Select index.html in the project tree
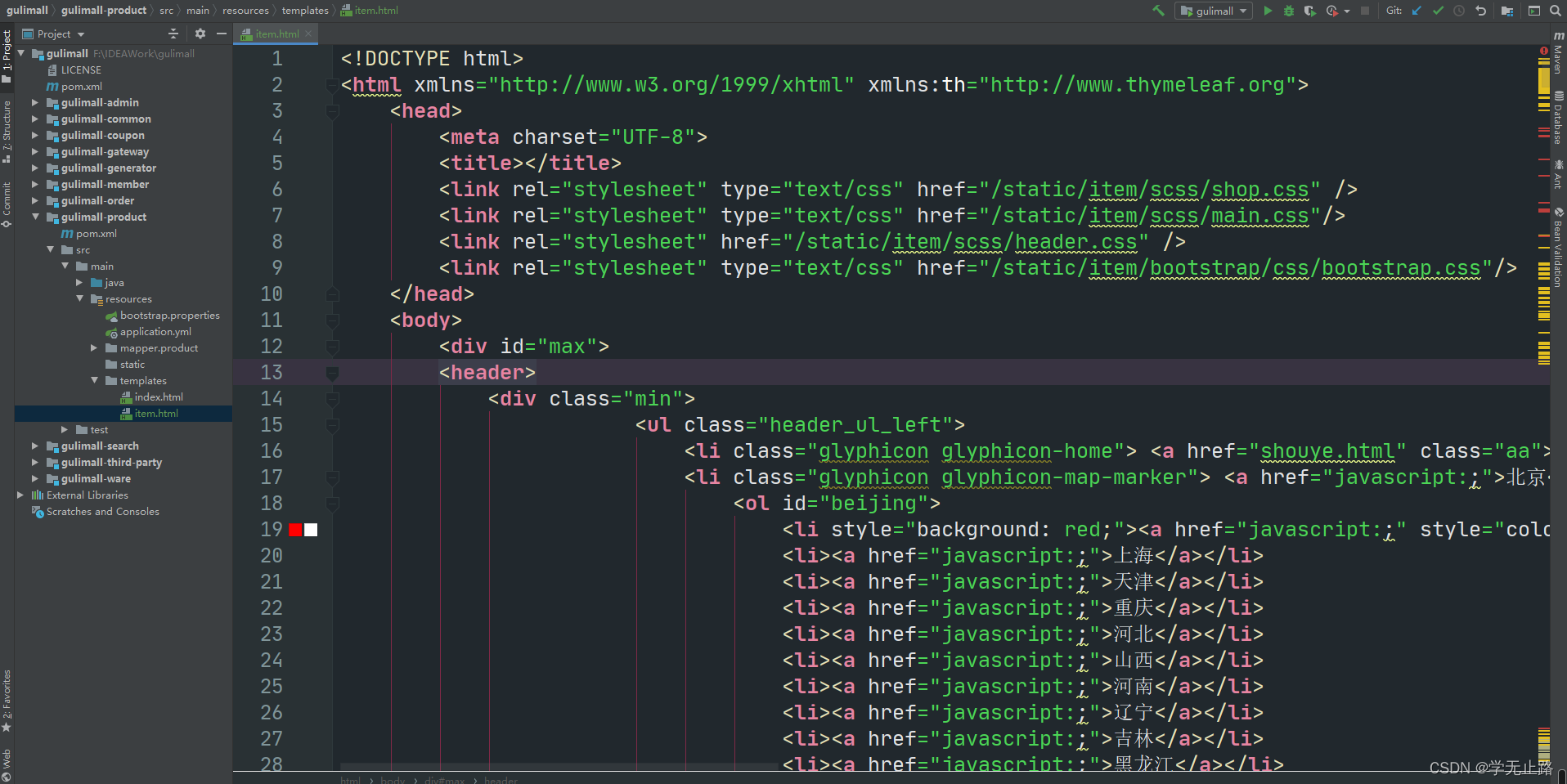Image resolution: width=1567 pixels, height=784 pixels. point(159,397)
